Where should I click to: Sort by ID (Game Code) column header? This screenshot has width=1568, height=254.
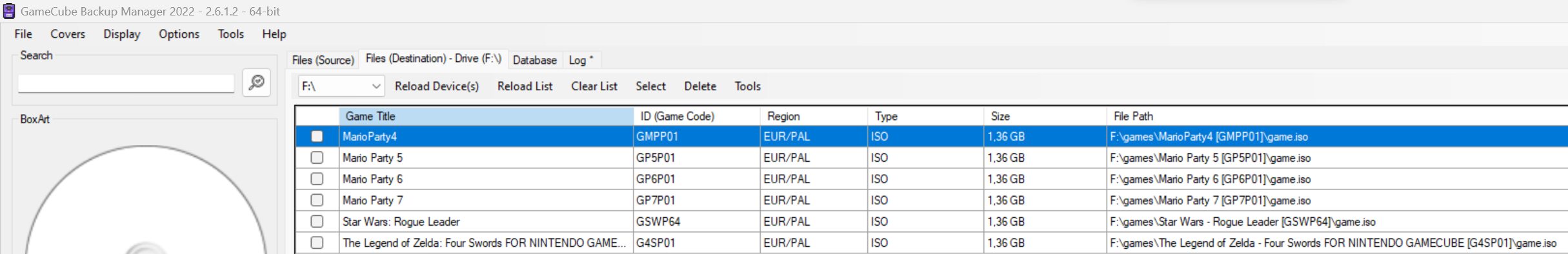coord(697,117)
